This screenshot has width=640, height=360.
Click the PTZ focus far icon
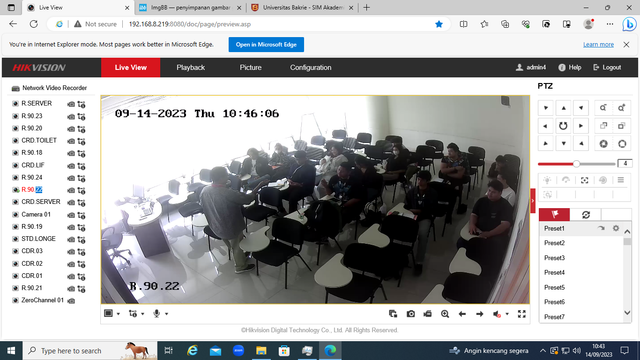(x=621, y=126)
